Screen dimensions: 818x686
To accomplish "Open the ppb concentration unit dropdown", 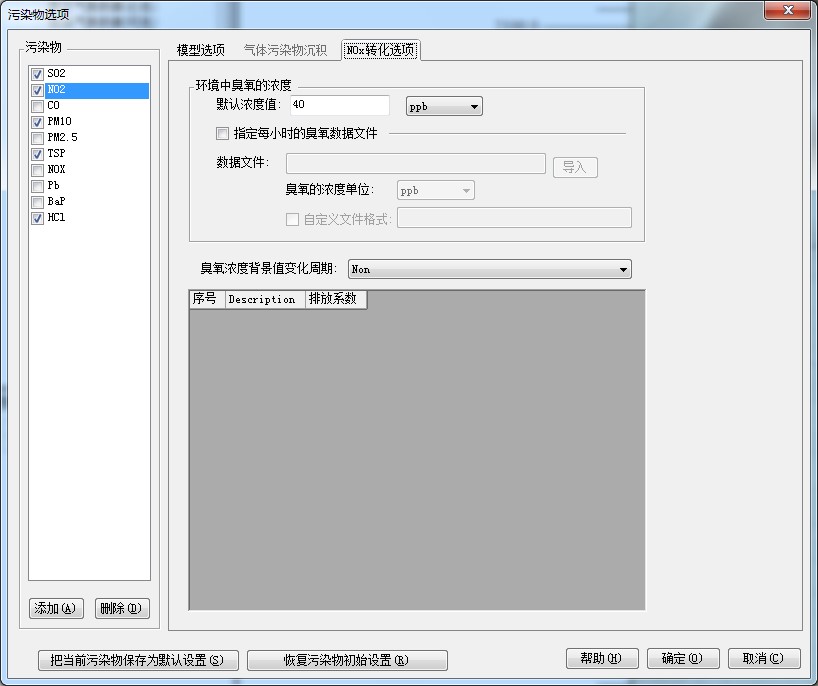I will coord(444,106).
